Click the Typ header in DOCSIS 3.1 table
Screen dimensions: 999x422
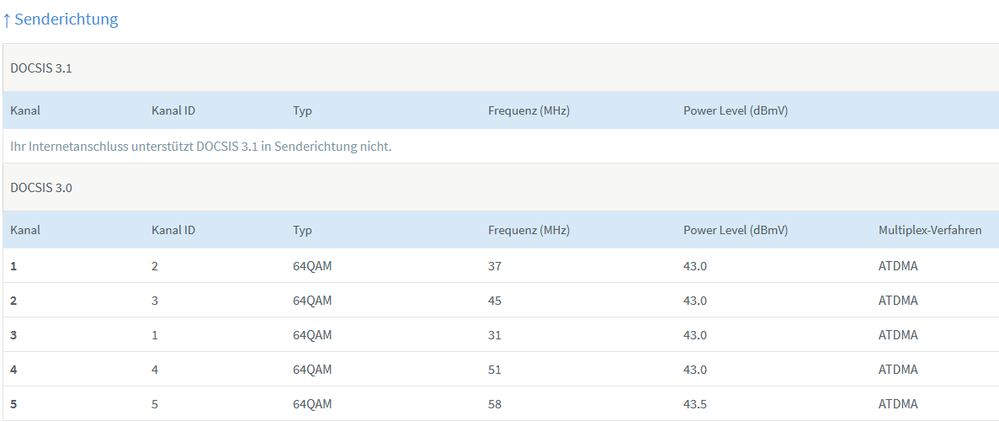click(303, 111)
